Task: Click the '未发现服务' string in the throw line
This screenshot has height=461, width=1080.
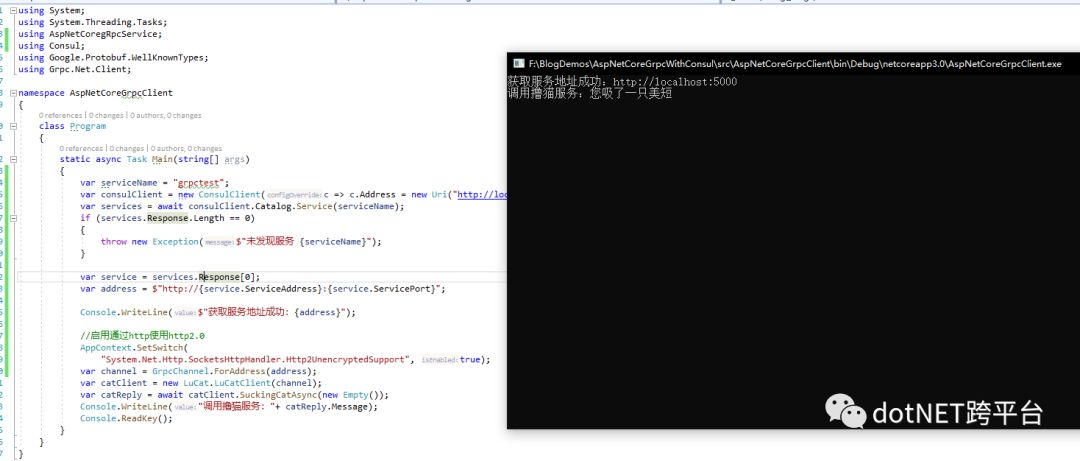Action: click(269, 242)
